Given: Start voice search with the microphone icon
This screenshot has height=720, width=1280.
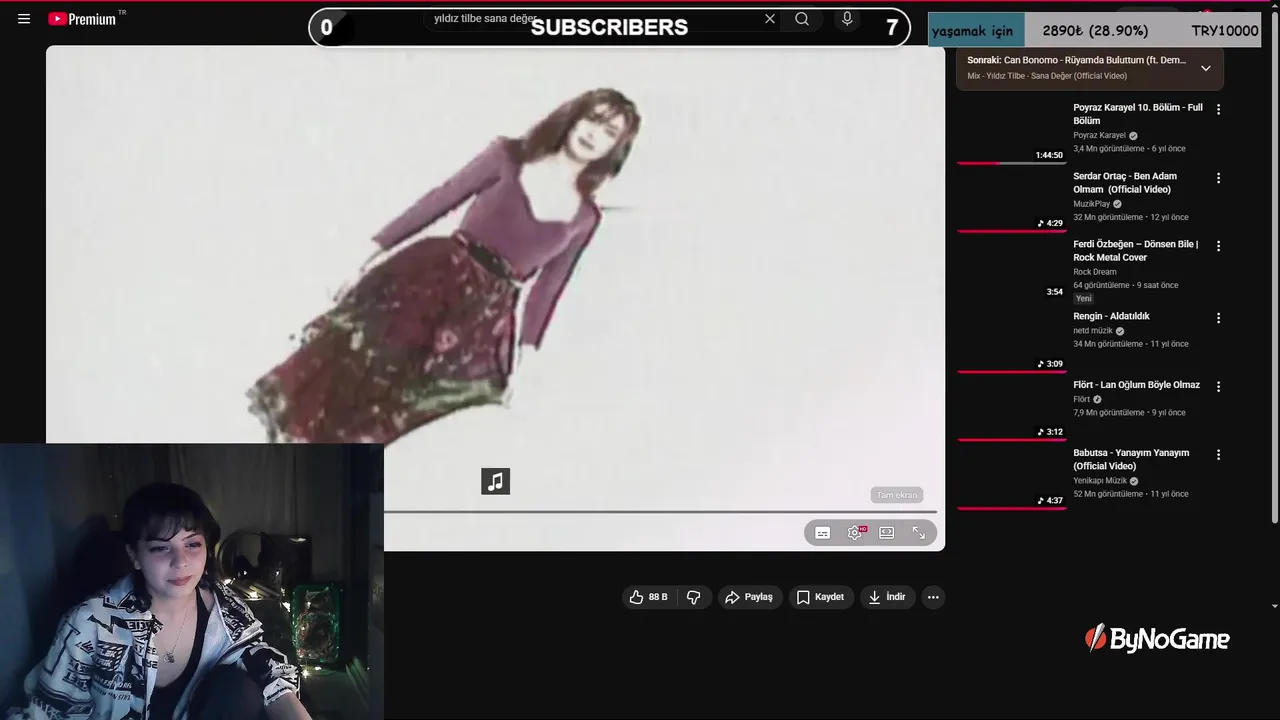Looking at the screenshot, I should pos(847,19).
